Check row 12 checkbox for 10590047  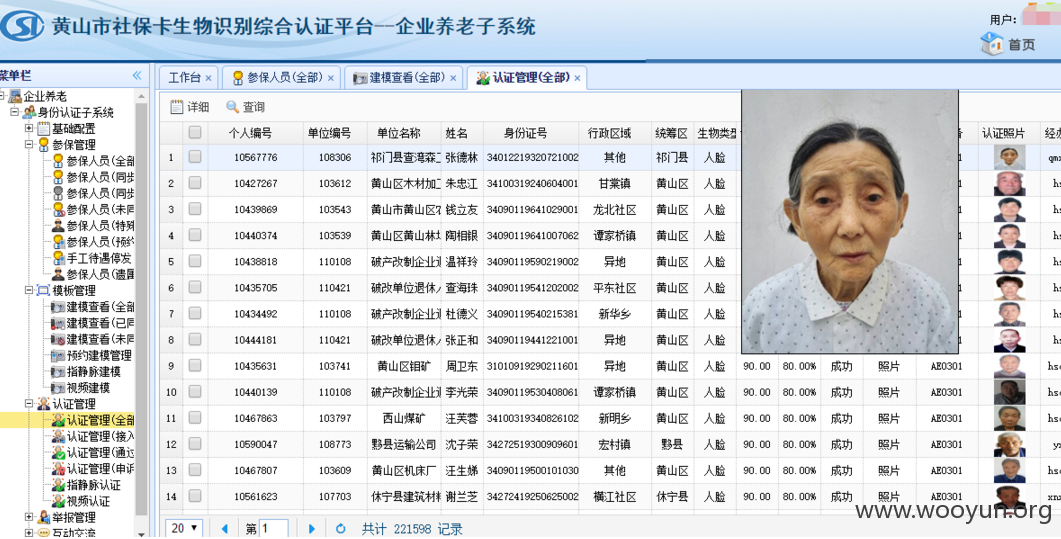195,444
